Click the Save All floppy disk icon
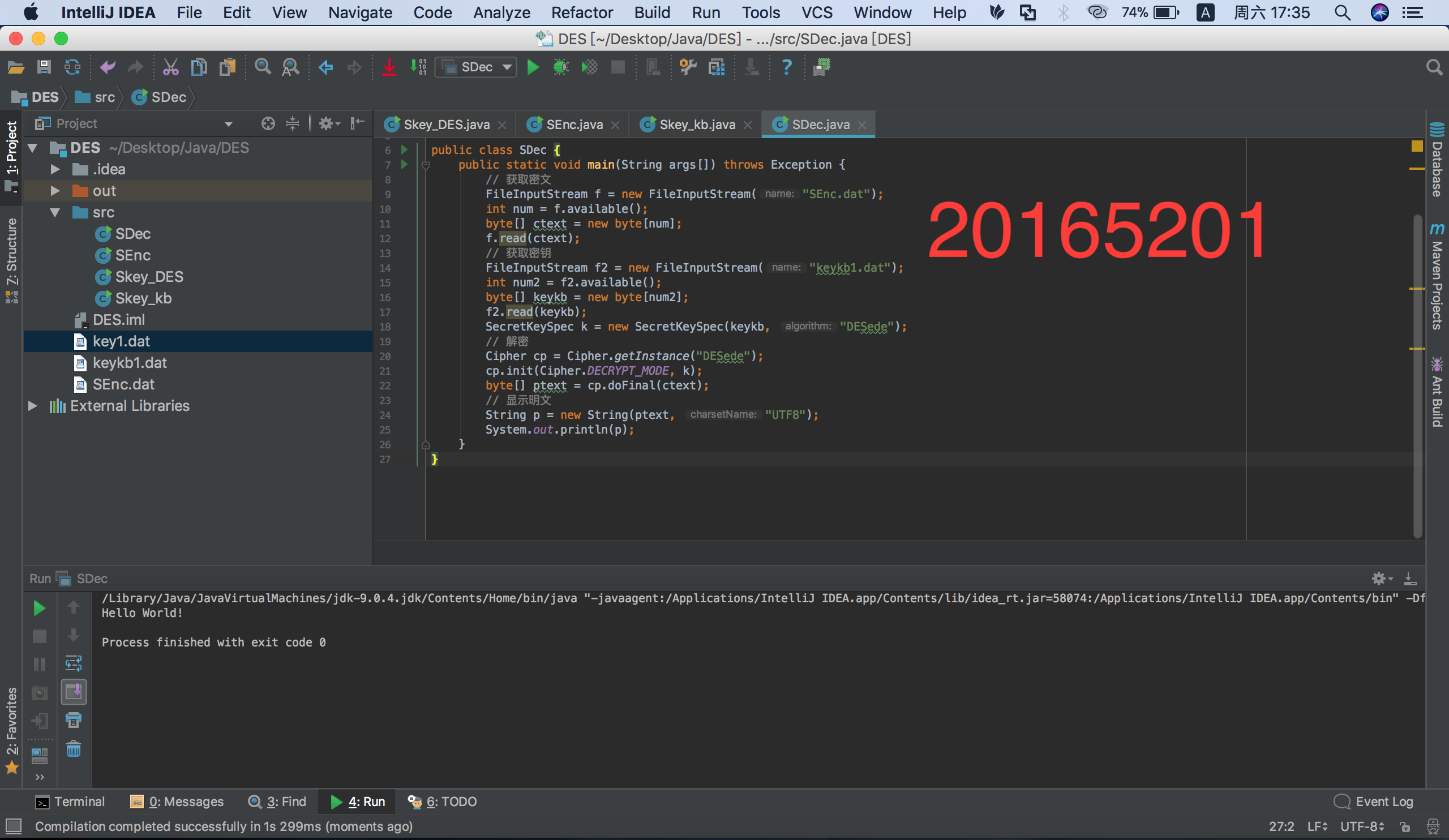Viewport: 1449px width, 840px height. (44, 67)
